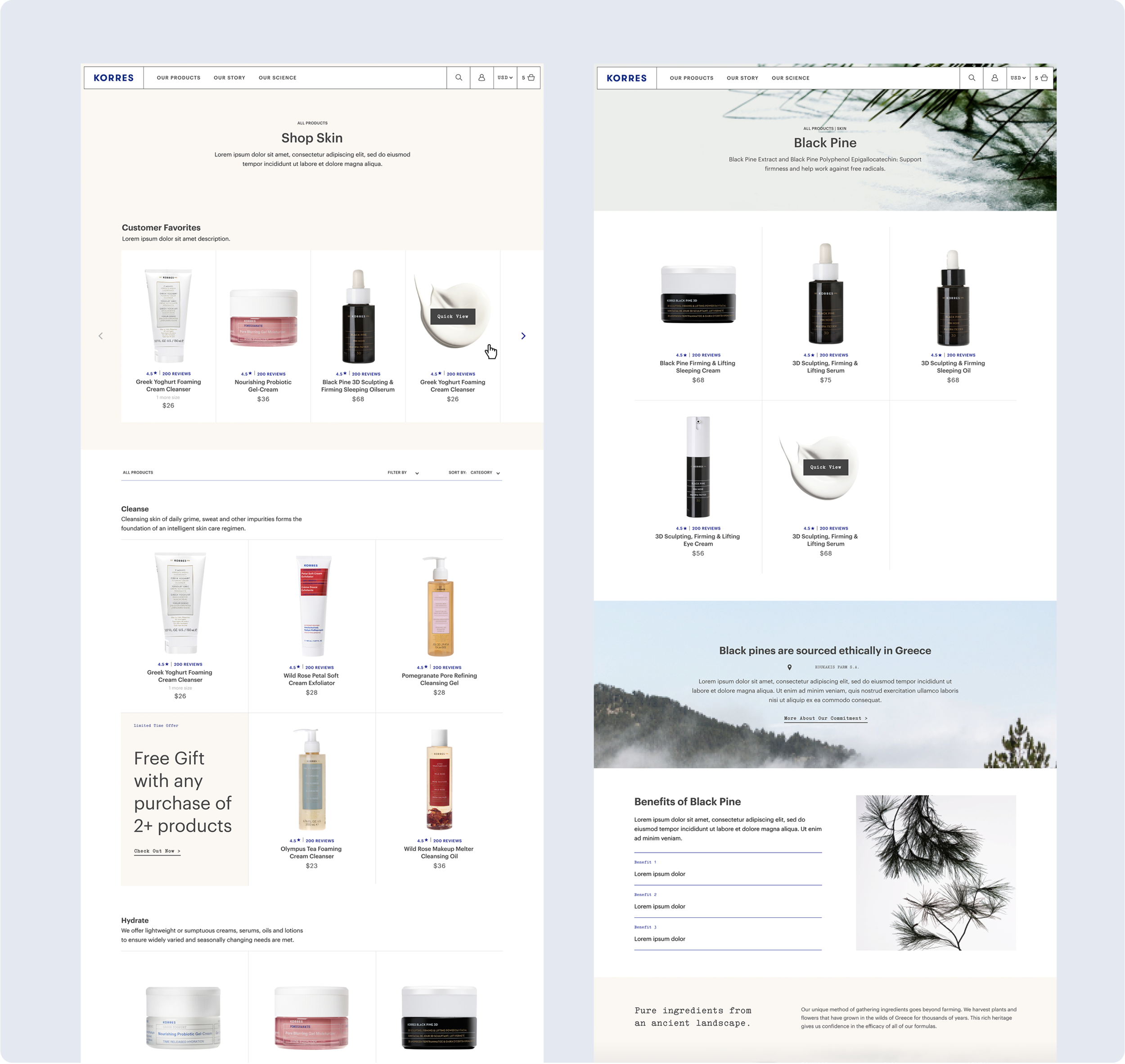1125x1064 pixels.
Task: Open the cart in Black Pine page header
Action: point(1044,78)
